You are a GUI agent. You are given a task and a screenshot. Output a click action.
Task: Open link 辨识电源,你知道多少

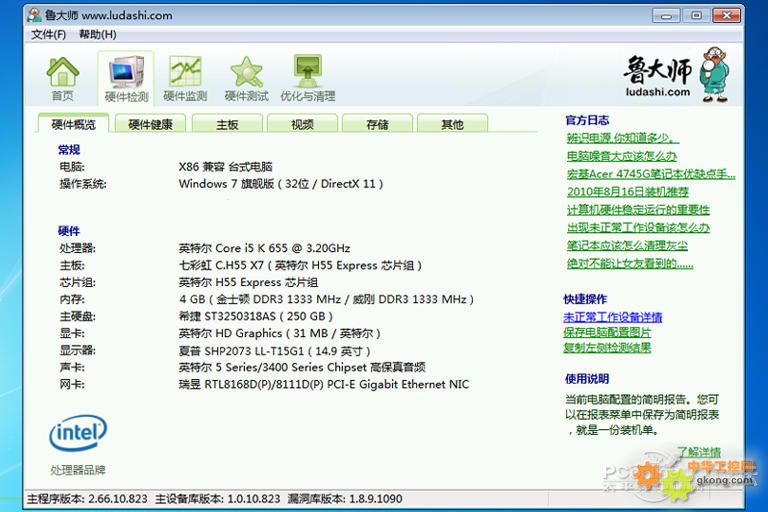click(x=623, y=138)
